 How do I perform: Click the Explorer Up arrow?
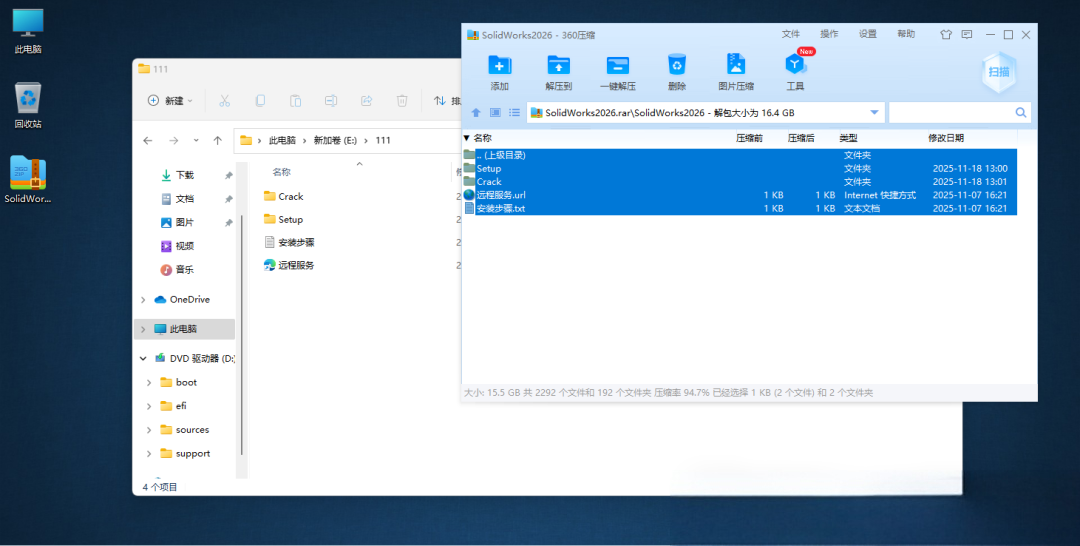coord(218,140)
